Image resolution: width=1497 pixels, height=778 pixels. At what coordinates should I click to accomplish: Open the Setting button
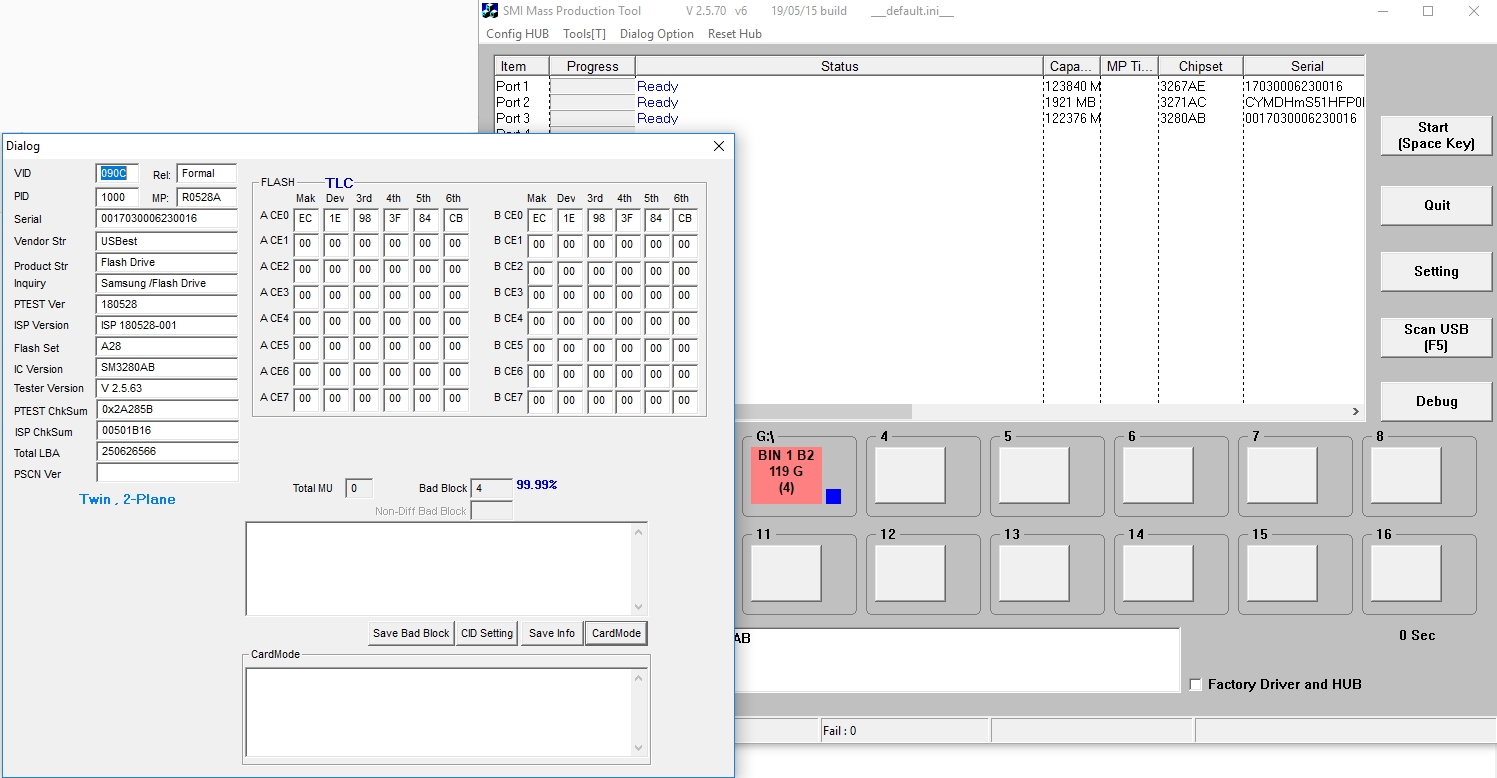pos(1436,271)
